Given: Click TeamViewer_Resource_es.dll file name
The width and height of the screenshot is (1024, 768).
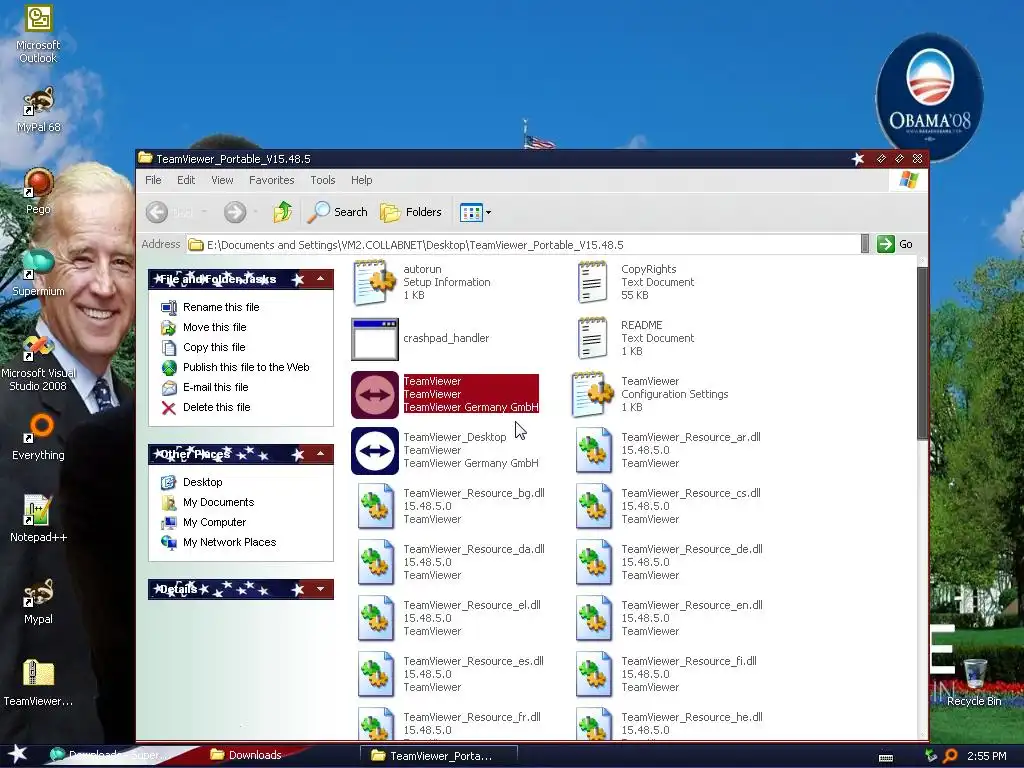Looking at the screenshot, I should (473, 661).
